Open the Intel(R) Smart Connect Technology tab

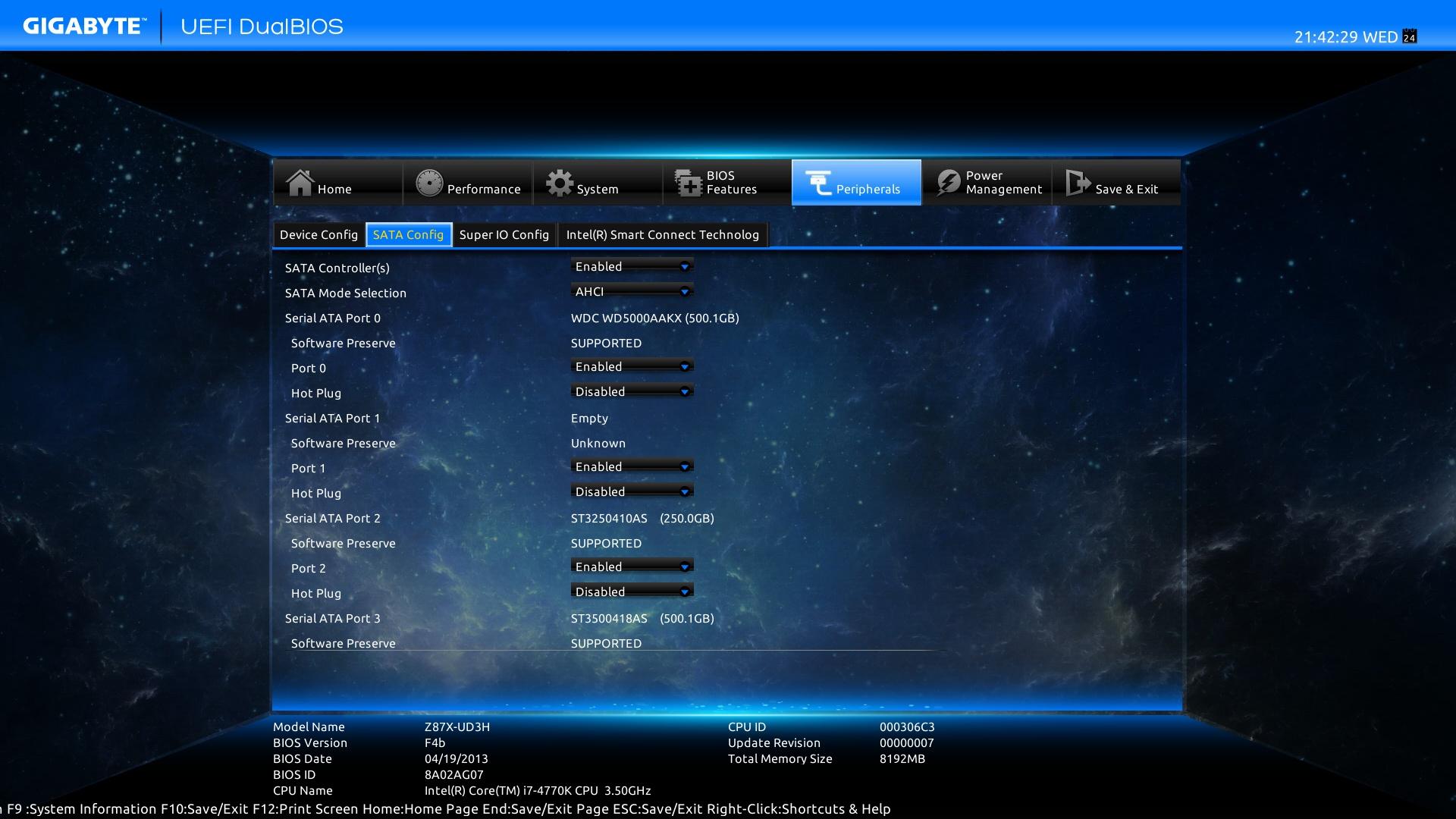[663, 235]
